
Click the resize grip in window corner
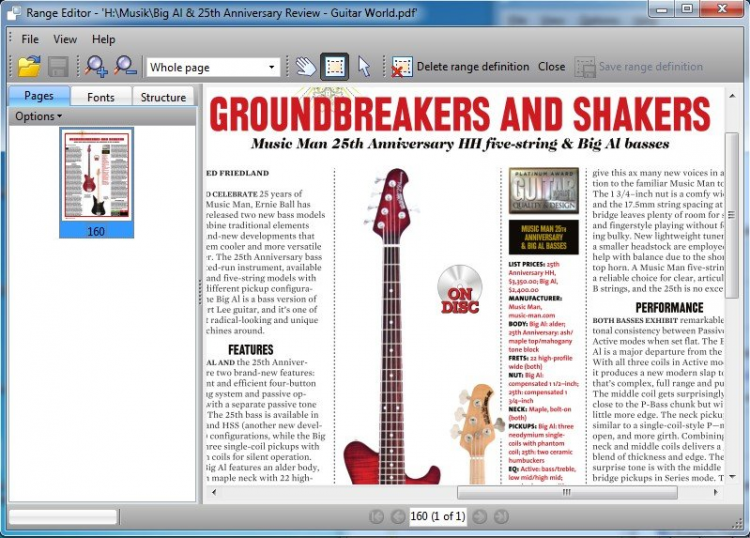737,524
